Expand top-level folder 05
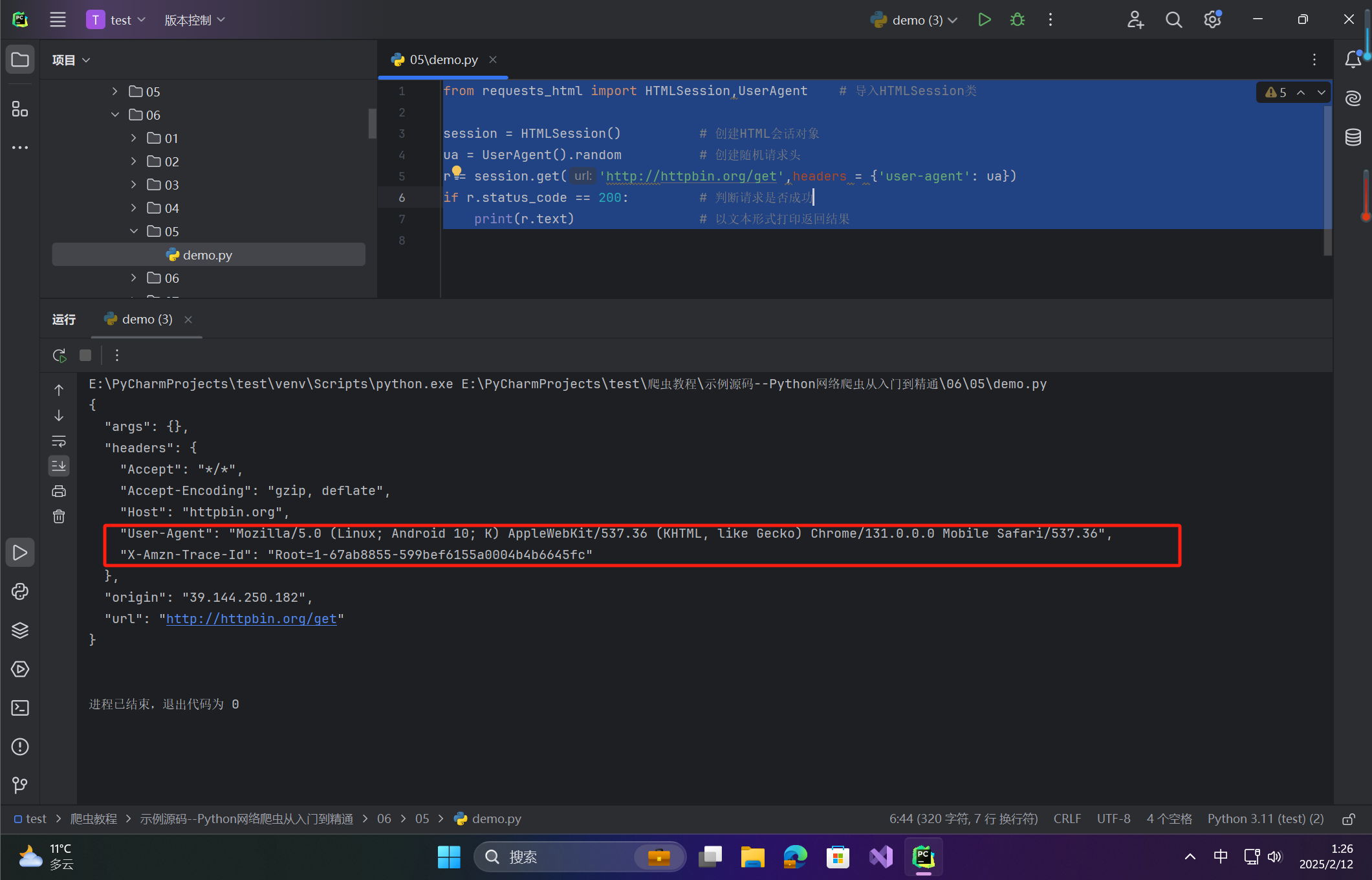The width and height of the screenshot is (1372, 880). (x=115, y=91)
